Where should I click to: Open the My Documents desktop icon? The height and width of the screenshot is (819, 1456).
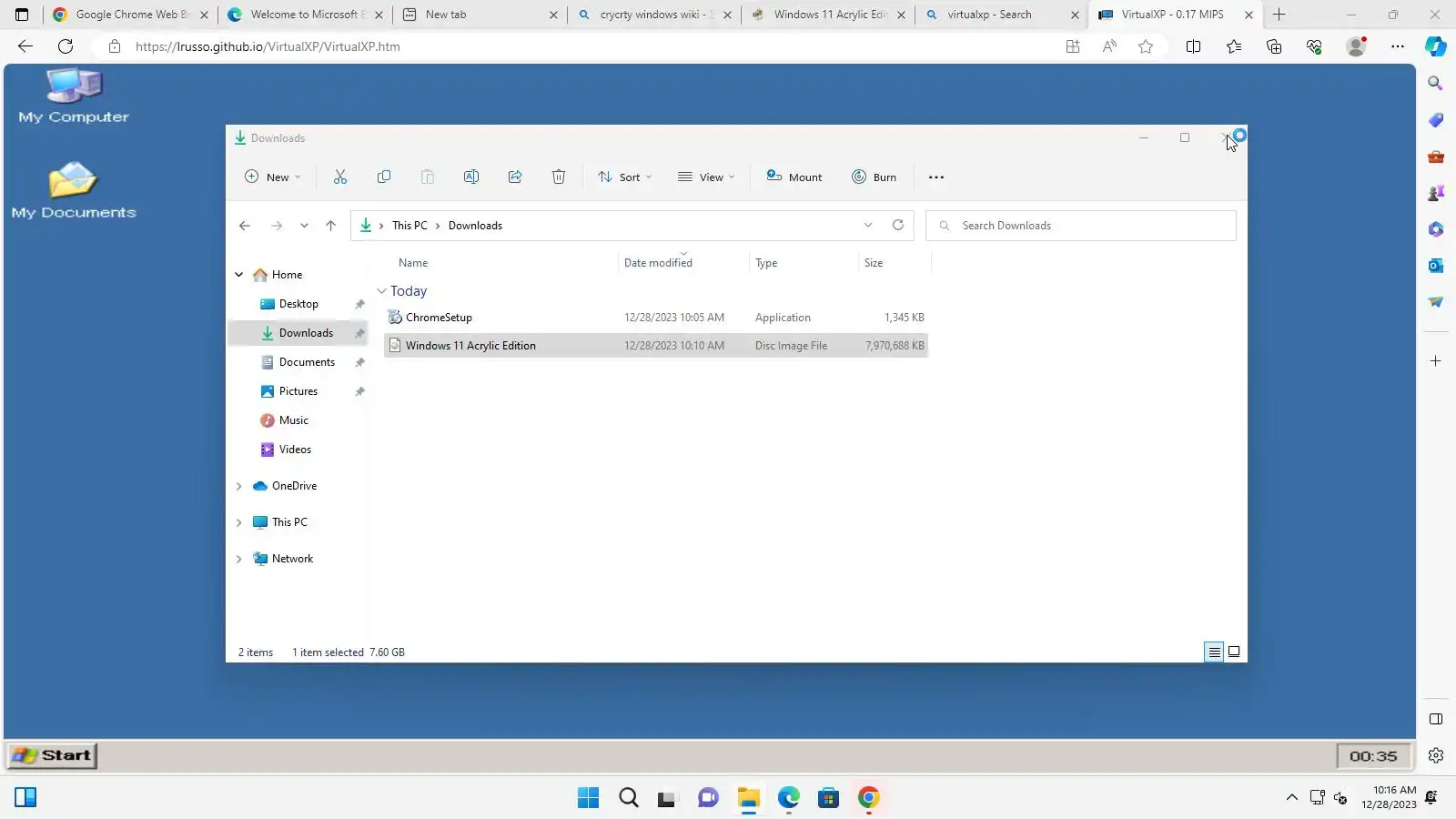coord(74,190)
